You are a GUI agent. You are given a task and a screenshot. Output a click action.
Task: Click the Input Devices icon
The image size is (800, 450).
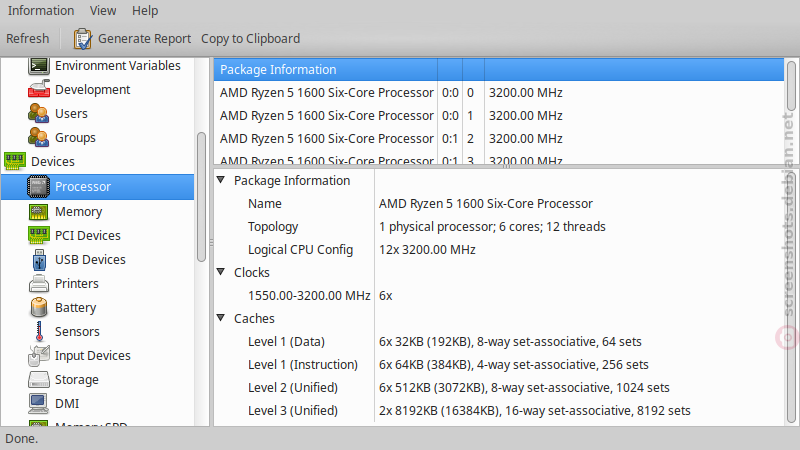[x=39, y=355]
